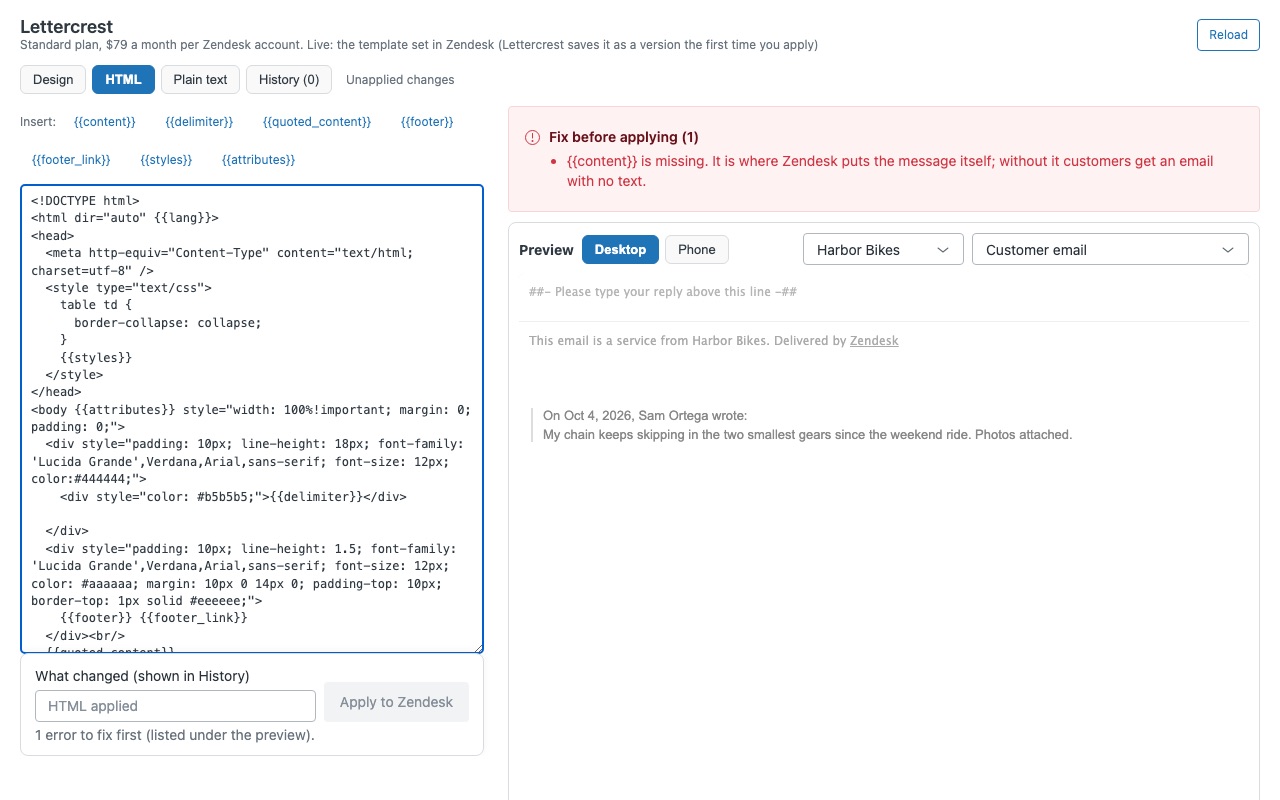Click inside the HTML template editor
The image size is (1280, 800).
252,418
